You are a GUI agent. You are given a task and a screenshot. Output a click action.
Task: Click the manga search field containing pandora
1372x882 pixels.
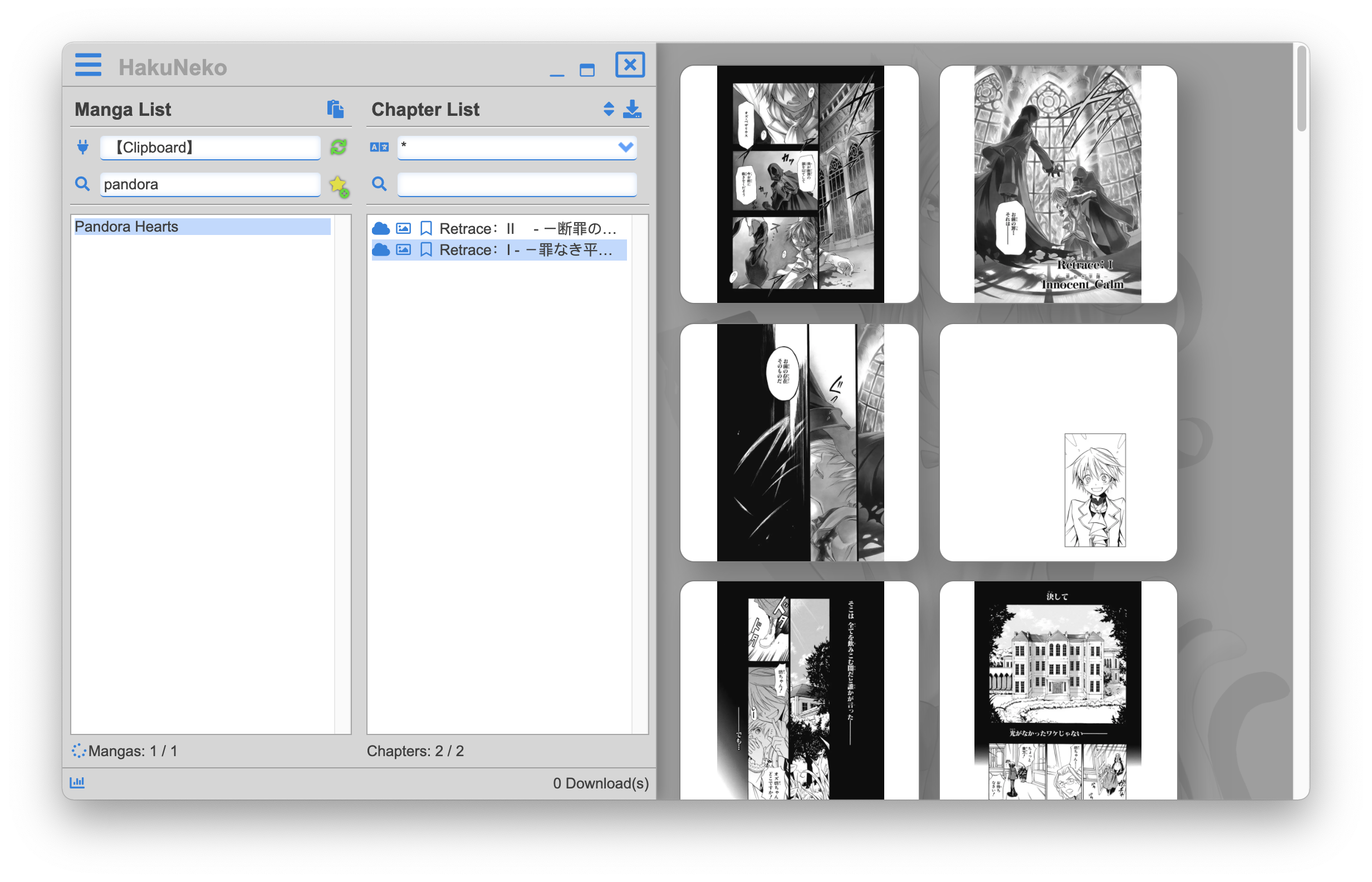tap(209, 184)
